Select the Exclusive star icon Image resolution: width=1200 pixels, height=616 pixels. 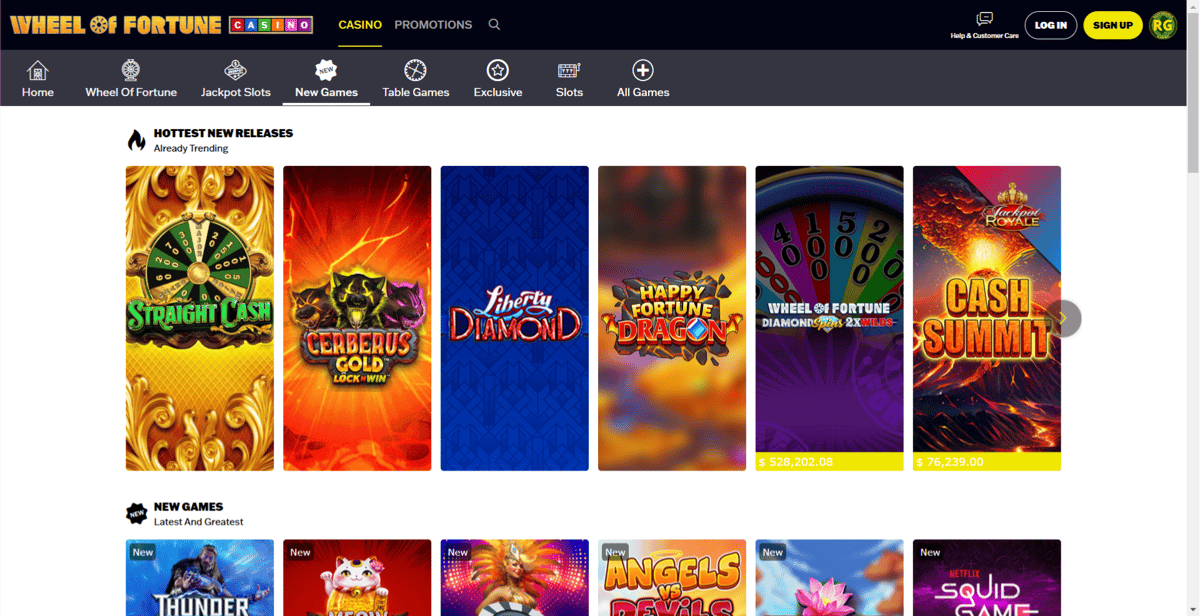497,71
